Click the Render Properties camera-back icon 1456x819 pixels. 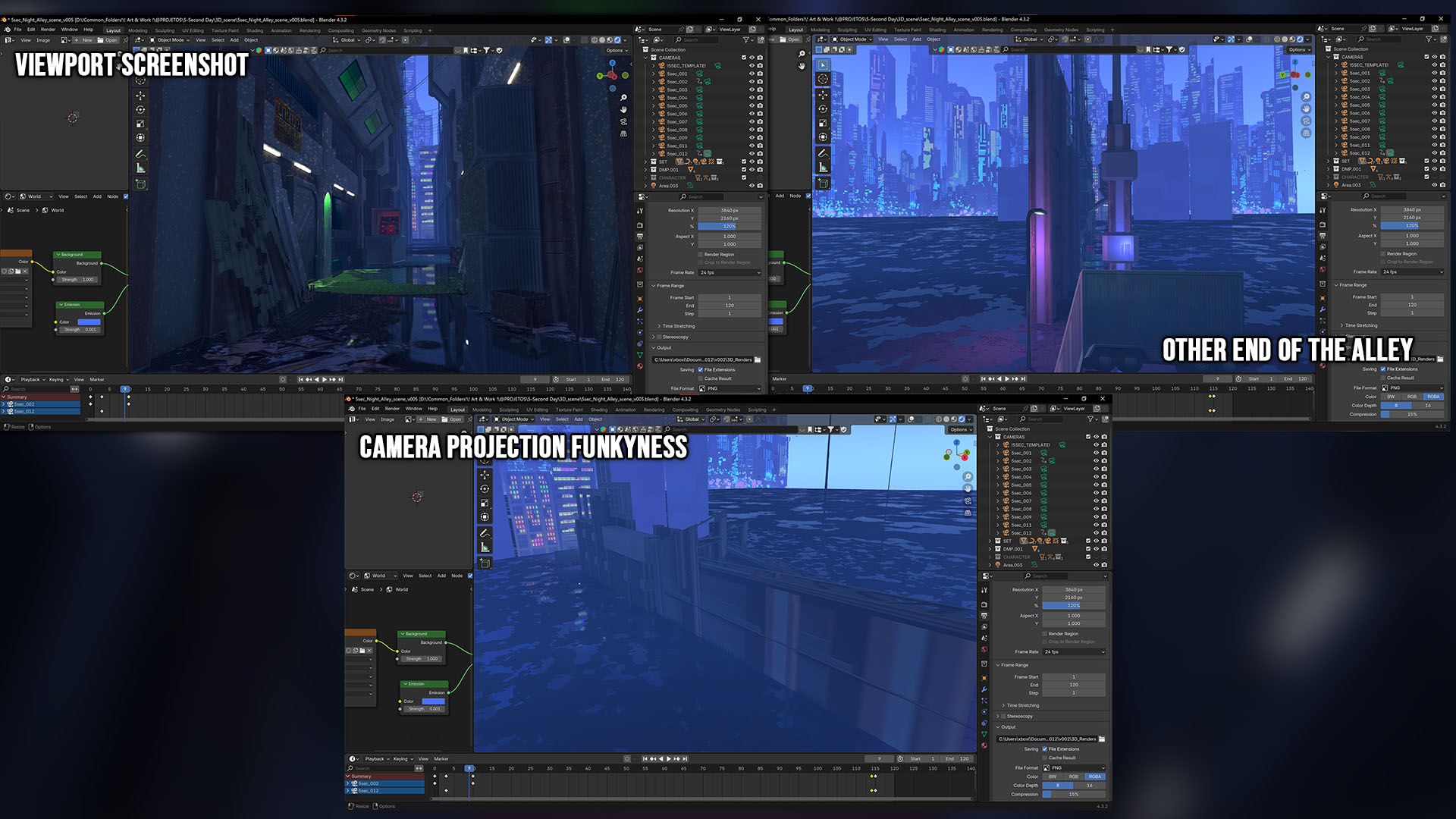640,224
